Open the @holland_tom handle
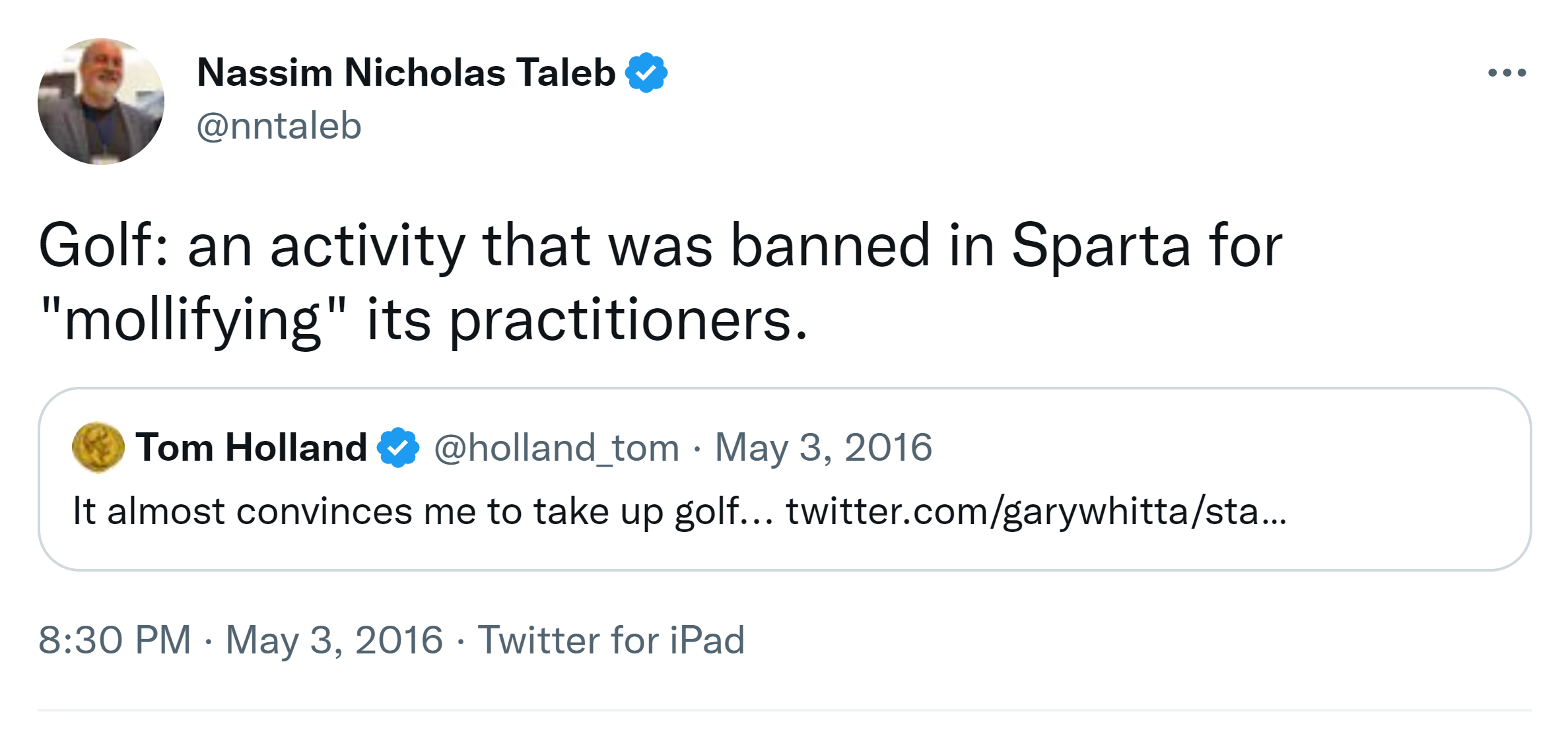The height and width of the screenshot is (732, 1568). coord(557,448)
